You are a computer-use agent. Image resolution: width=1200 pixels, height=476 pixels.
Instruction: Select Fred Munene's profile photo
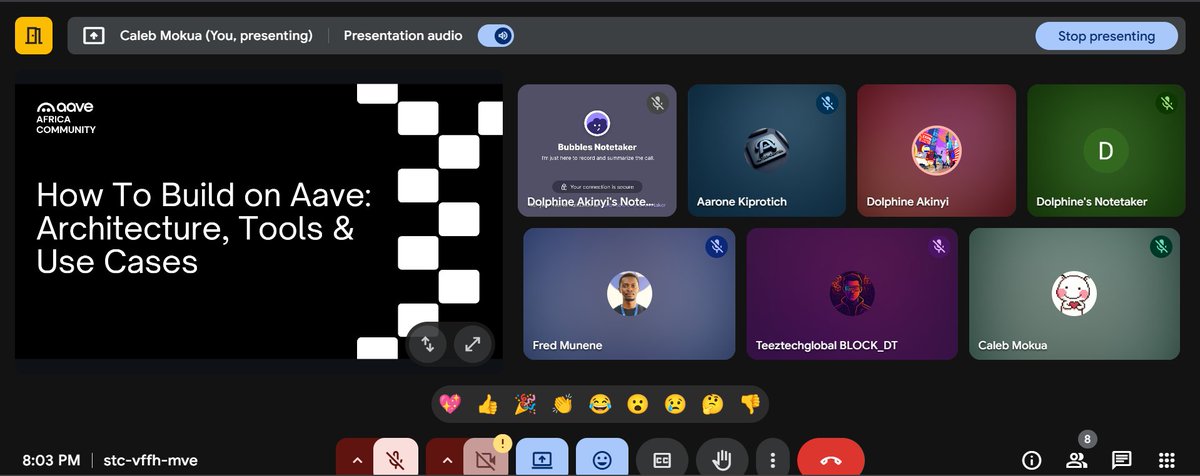630,292
